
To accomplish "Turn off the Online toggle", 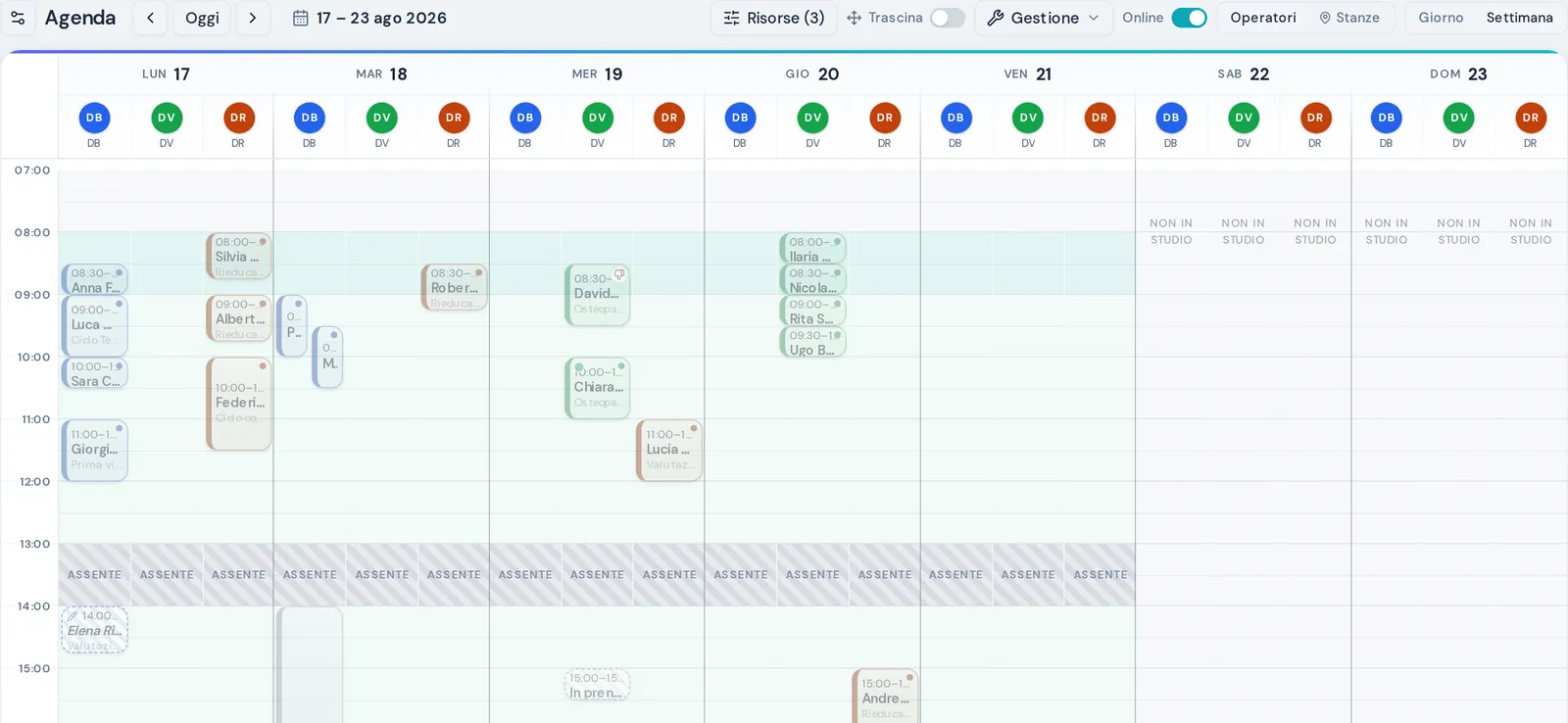I will pyautogui.click(x=1189, y=18).
